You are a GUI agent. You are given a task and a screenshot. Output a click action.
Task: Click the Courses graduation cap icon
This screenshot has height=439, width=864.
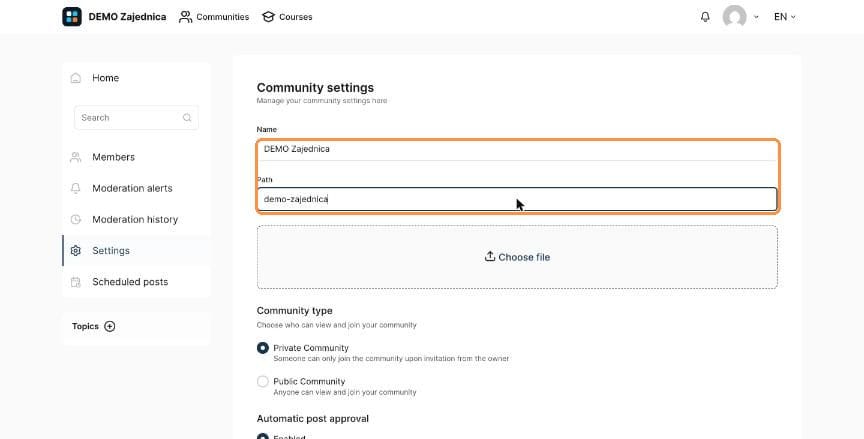pos(268,17)
